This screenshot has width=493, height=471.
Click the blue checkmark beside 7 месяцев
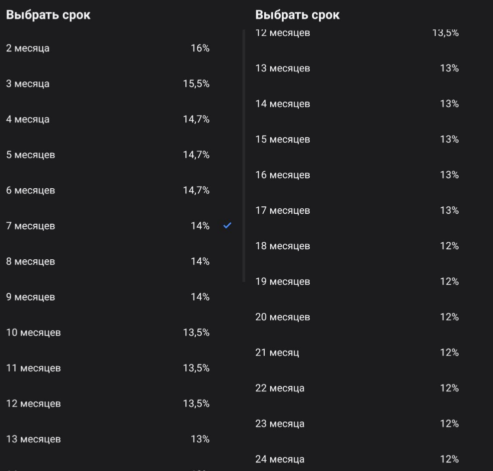pyautogui.click(x=227, y=226)
